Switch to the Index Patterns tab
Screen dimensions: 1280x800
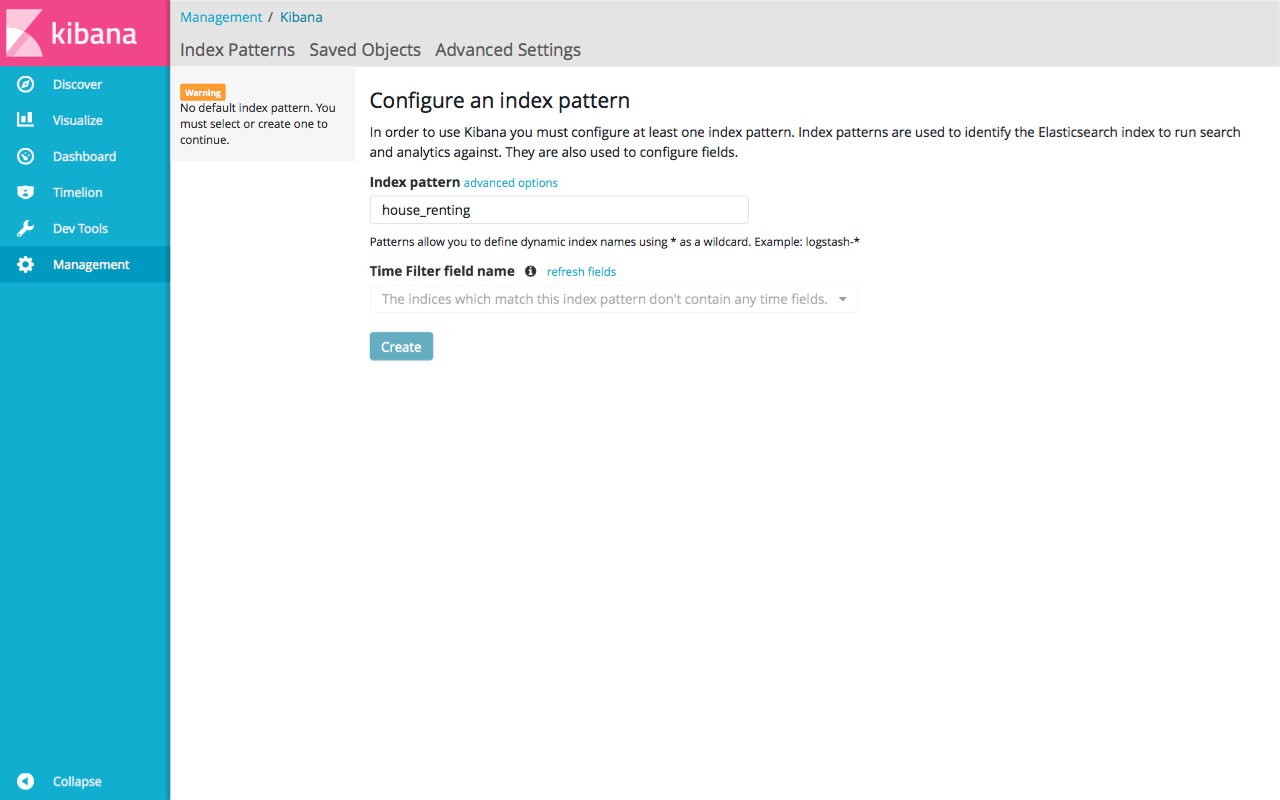coord(237,50)
